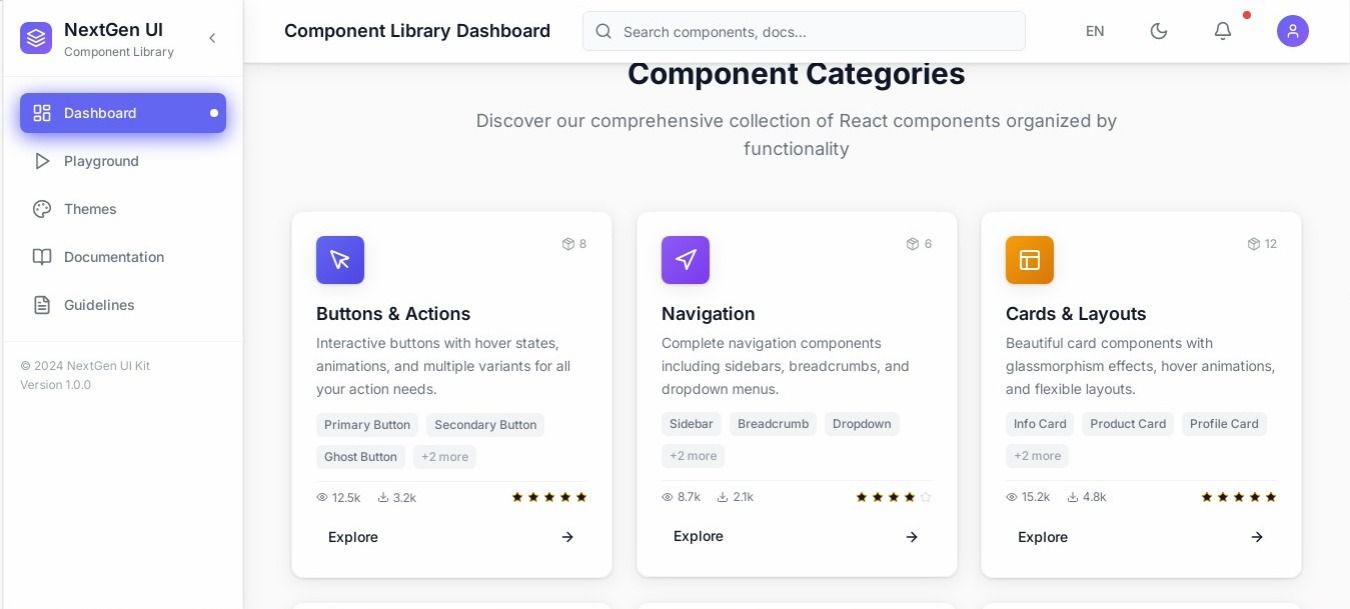Expand the +2 more tags in Navigation card

(x=693, y=456)
